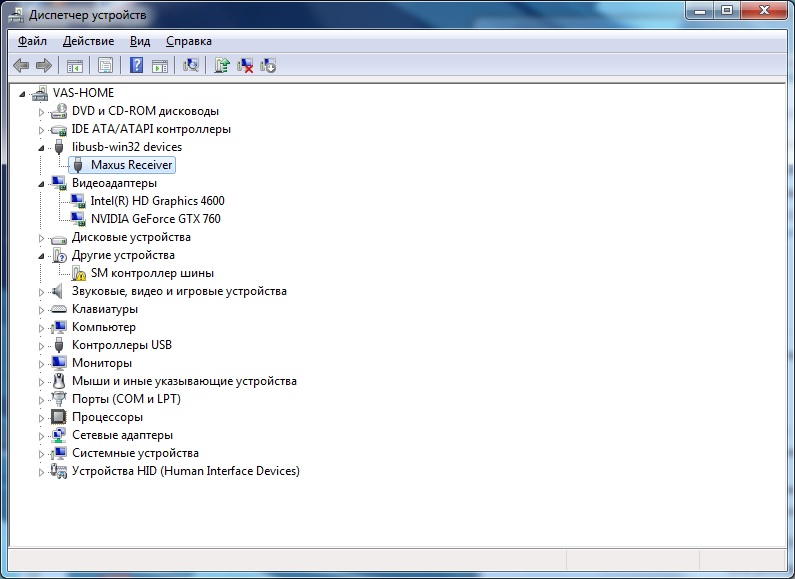This screenshot has width=795, height=579.
Task: Toggle the console tree toolbar icon
Action: [75, 65]
